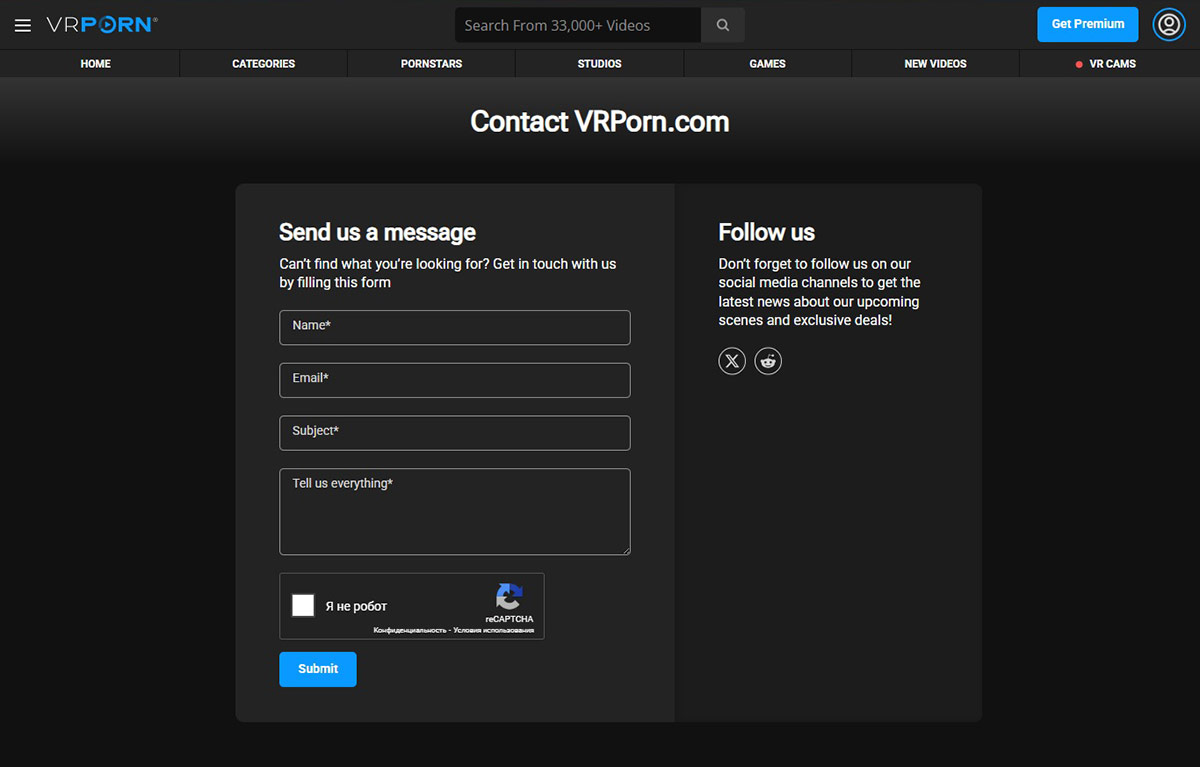Click the site logo in the header
The image size is (1200, 767).
pyautogui.click(x=101, y=25)
